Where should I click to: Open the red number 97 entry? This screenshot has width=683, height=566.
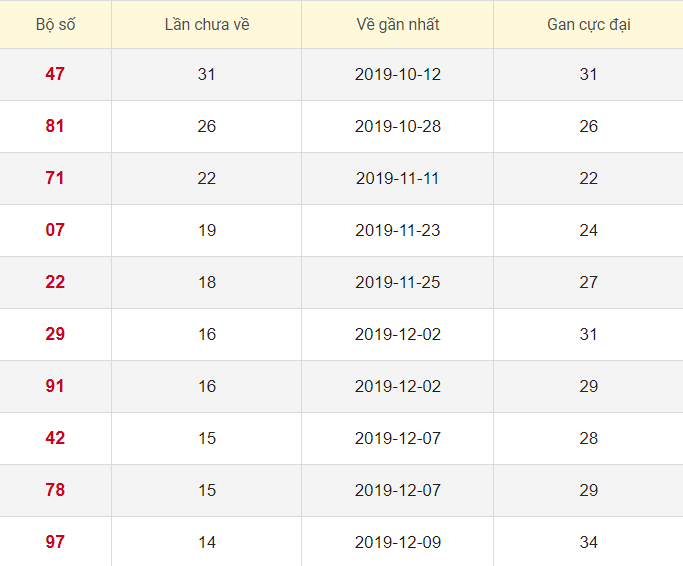tap(55, 542)
